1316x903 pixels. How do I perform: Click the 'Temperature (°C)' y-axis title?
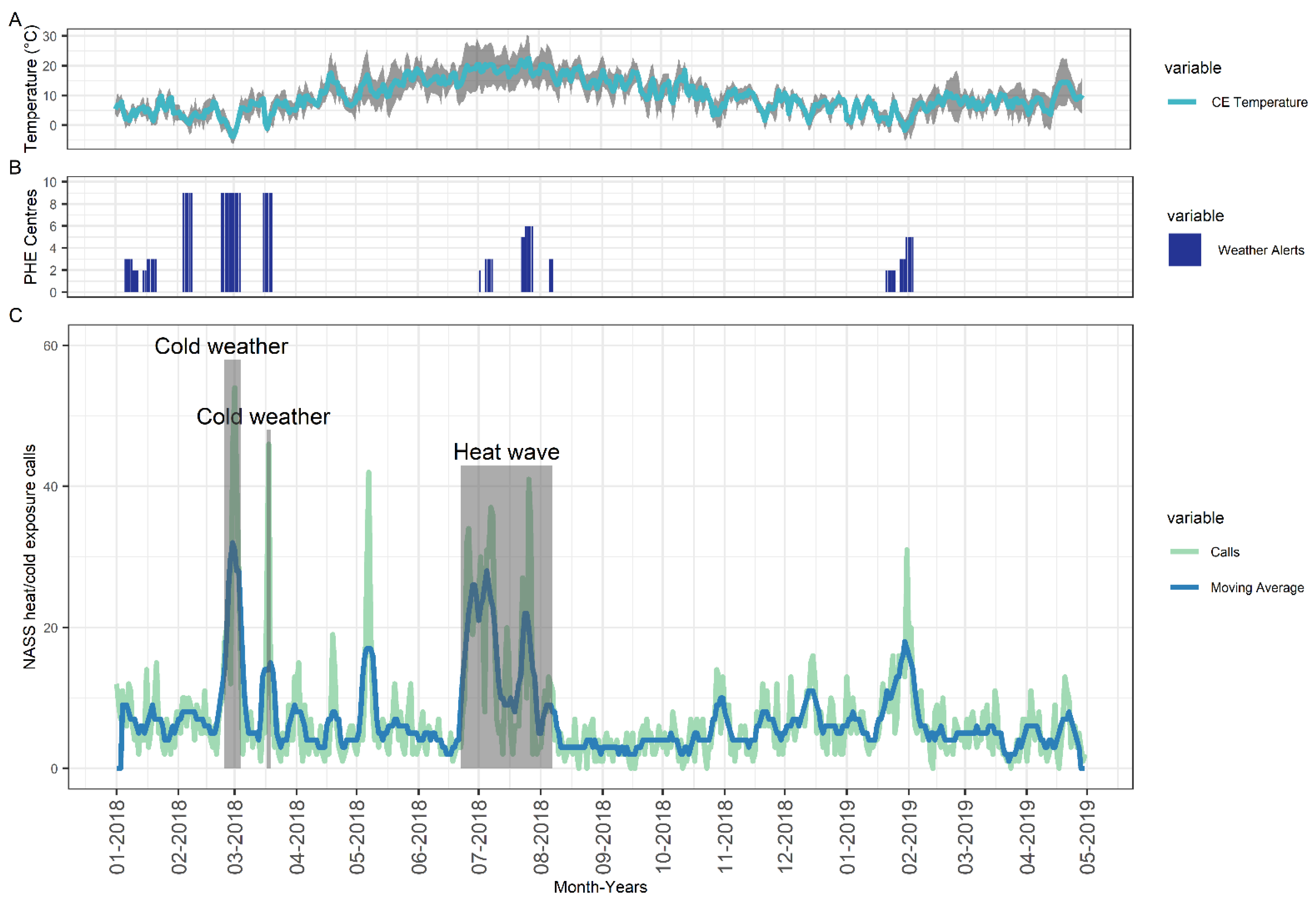[31, 89]
